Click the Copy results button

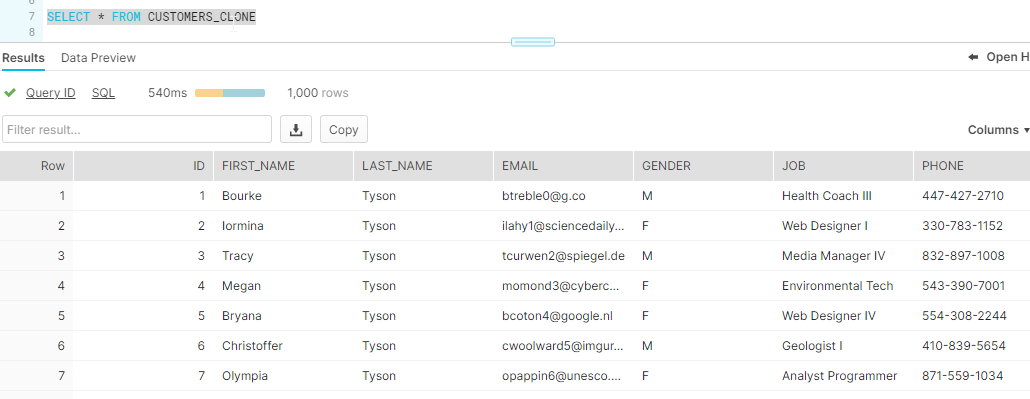tap(344, 129)
